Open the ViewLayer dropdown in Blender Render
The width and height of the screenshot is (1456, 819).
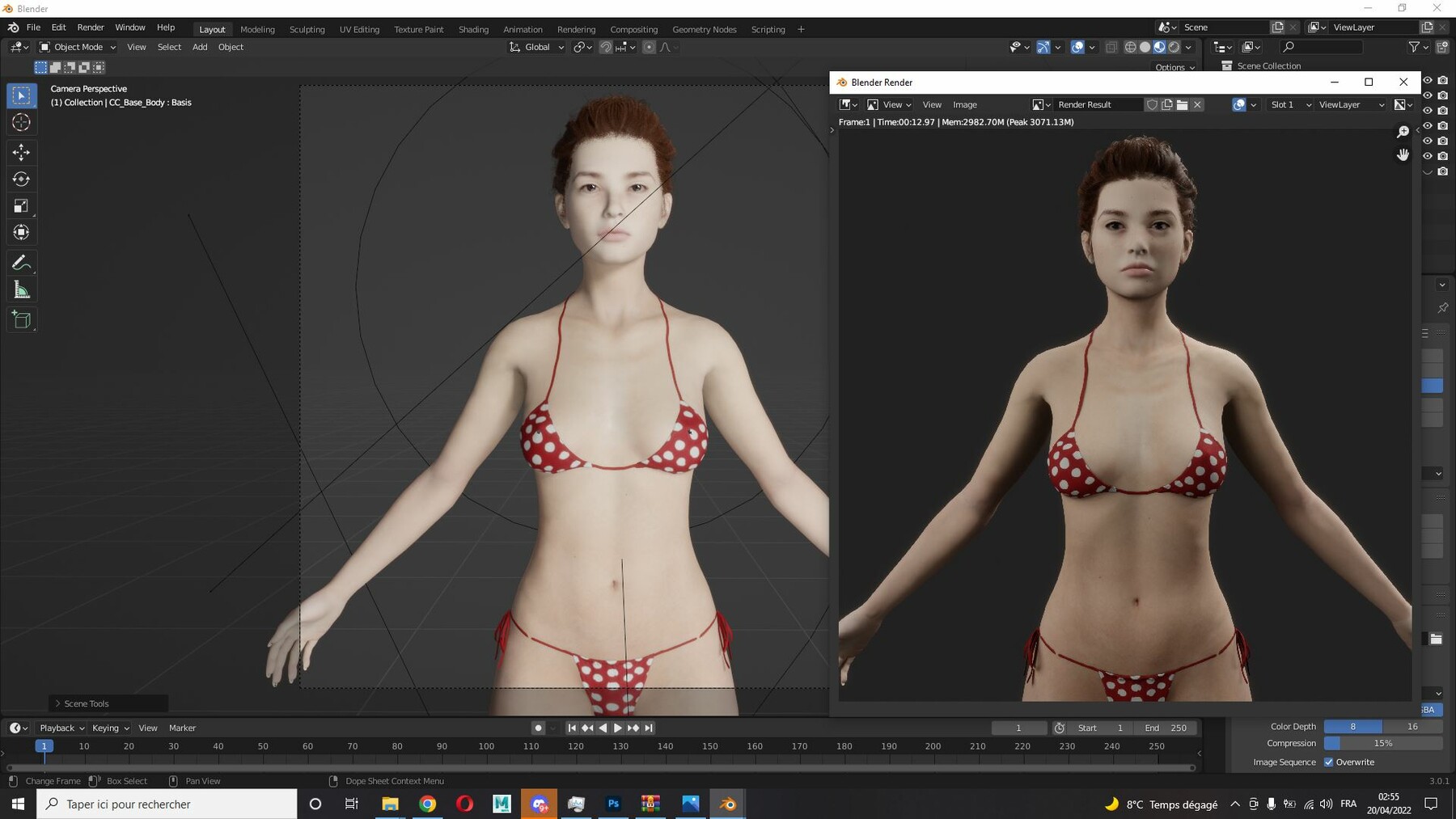click(x=1352, y=104)
